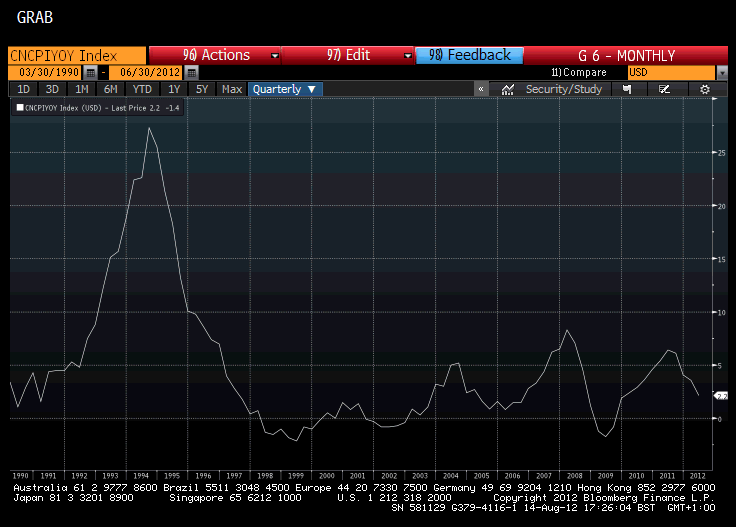Click the 2012 x-axis year label
Screen dimensions: 736x527
click(x=698, y=475)
